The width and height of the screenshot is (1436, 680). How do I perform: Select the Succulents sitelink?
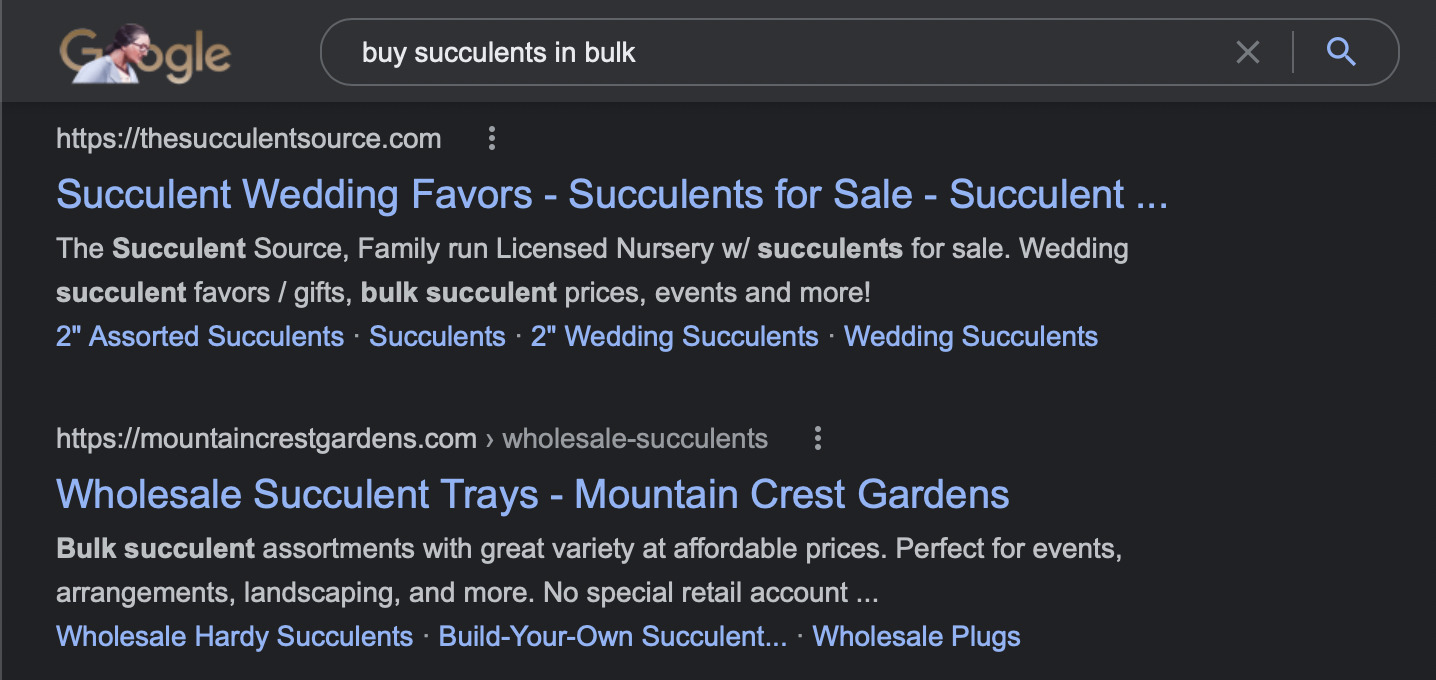pyautogui.click(x=437, y=337)
